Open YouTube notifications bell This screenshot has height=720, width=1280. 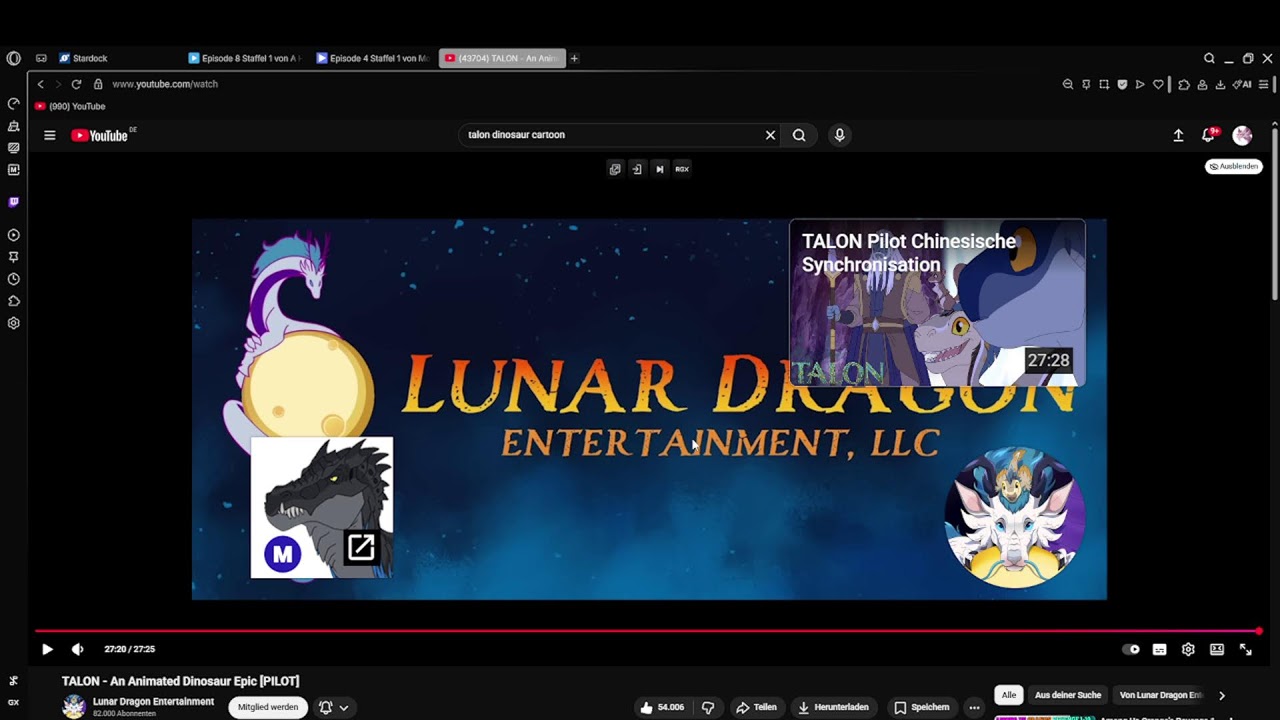(x=1209, y=135)
